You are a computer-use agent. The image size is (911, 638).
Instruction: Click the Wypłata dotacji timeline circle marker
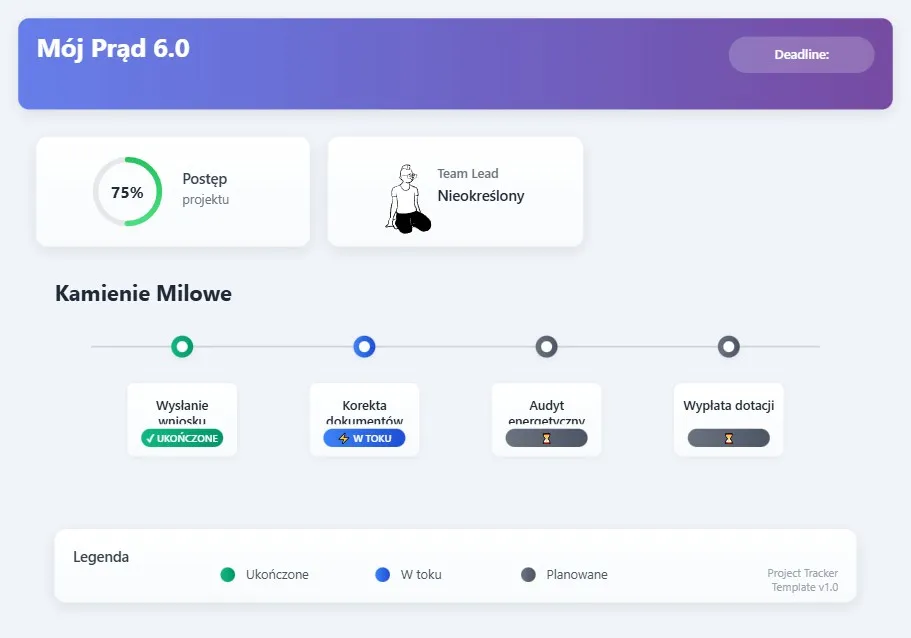tap(728, 347)
